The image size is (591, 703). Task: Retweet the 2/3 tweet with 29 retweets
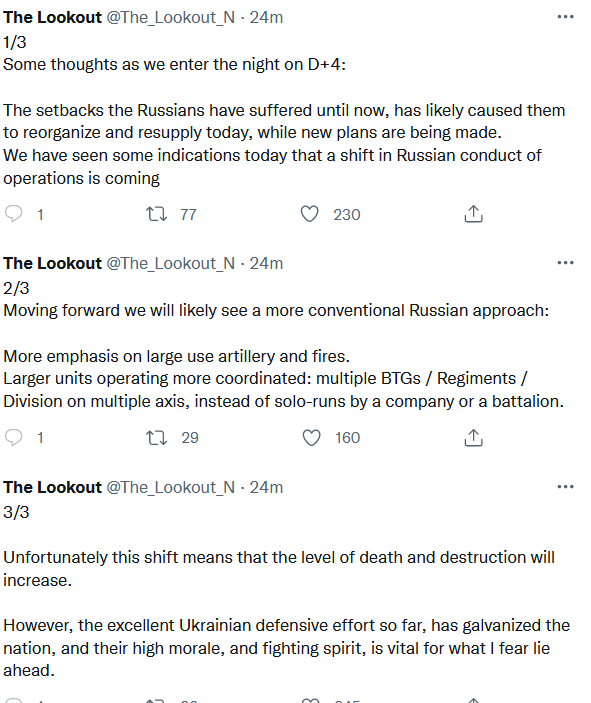click(156, 437)
